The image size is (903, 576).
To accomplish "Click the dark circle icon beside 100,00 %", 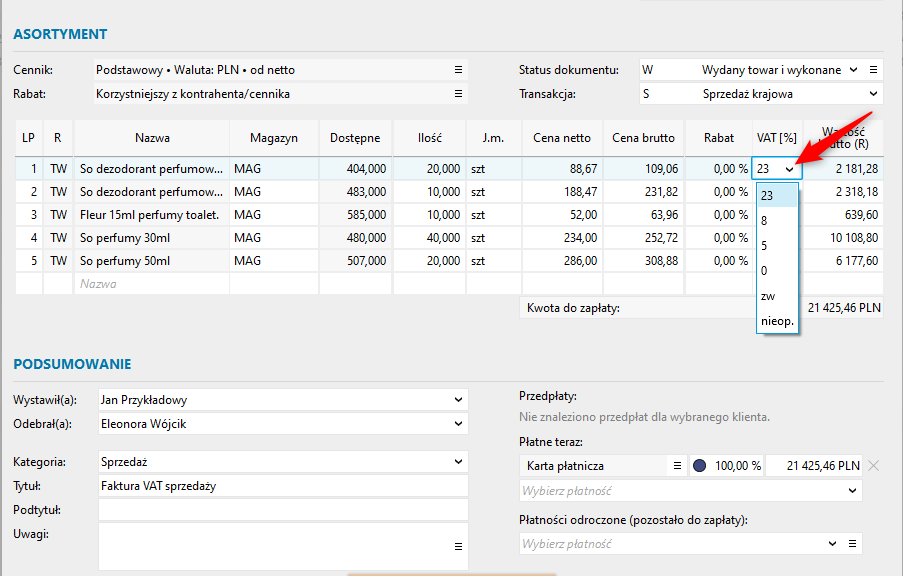I will click(x=699, y=466).
